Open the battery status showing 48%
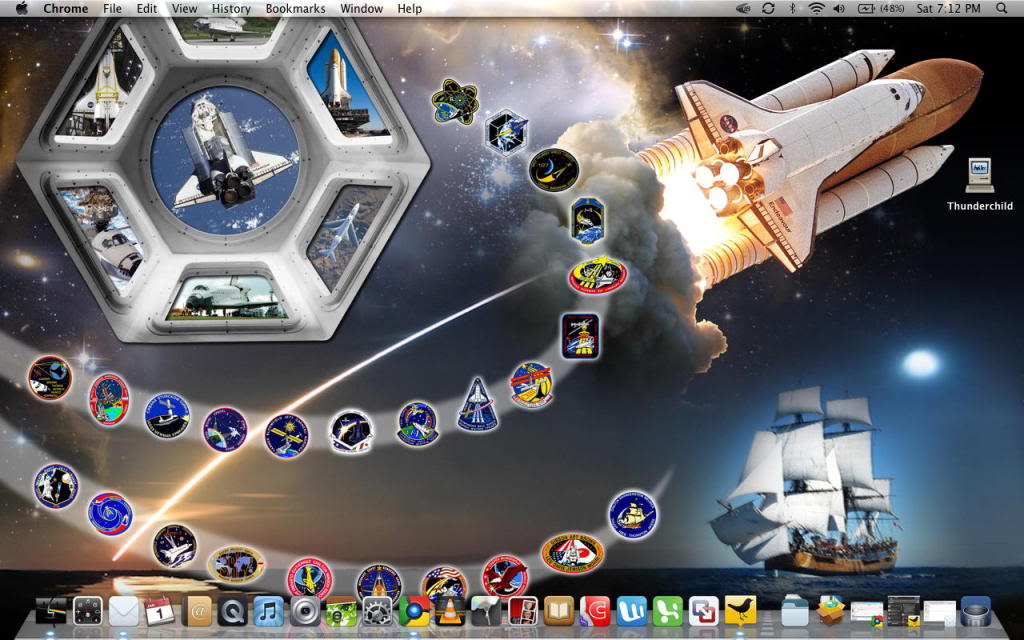Viewport: 1024px width, 640px height. coord(881,8)
